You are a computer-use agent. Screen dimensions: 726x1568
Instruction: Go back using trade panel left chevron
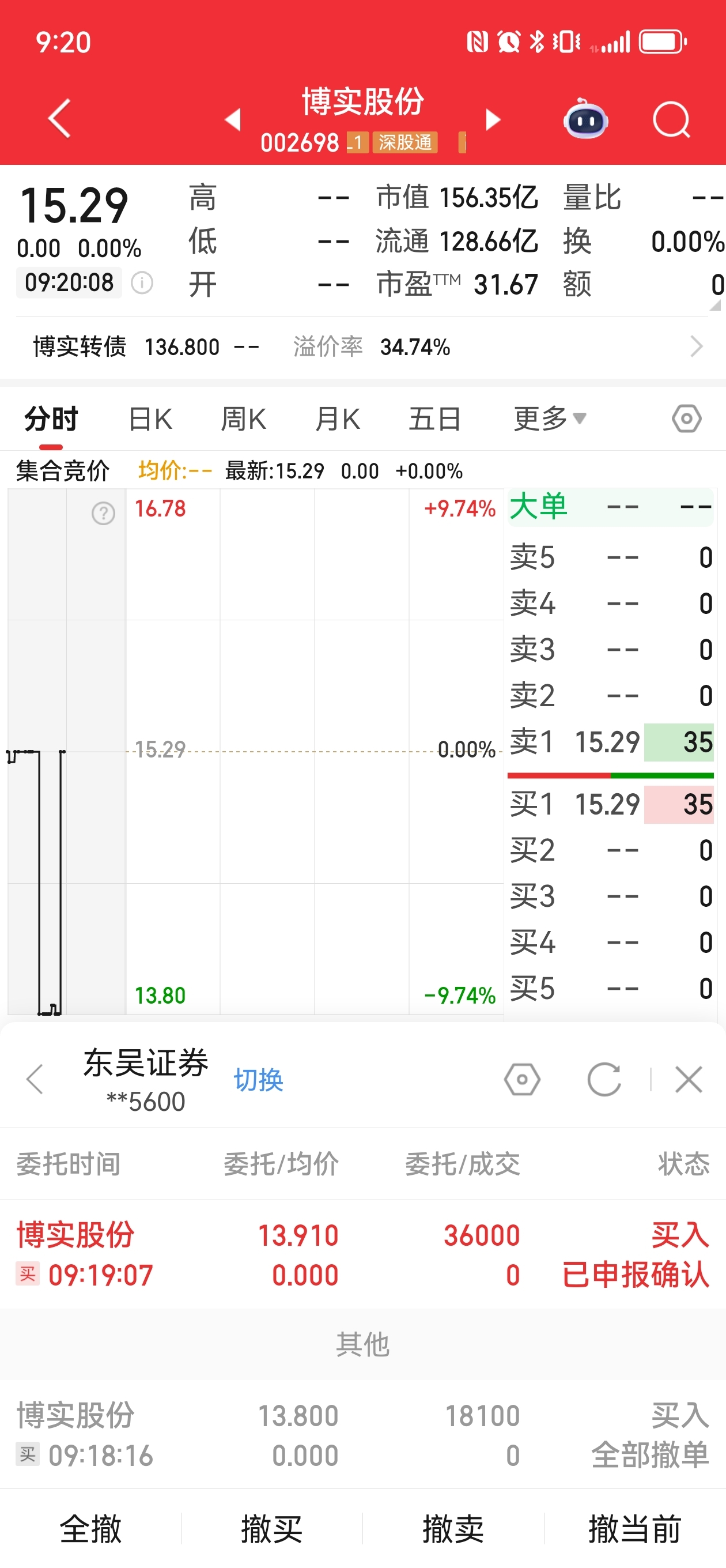[x=35, y=1080]
